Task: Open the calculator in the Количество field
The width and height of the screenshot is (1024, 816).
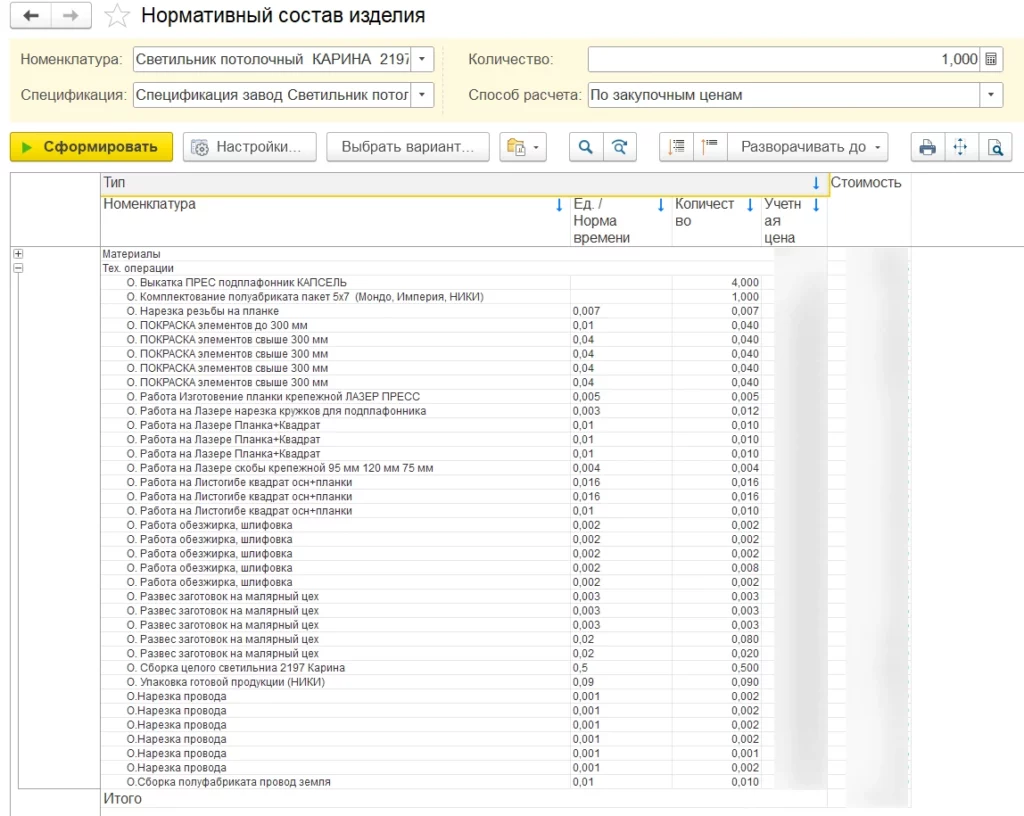Action: [x=991, y=59]
